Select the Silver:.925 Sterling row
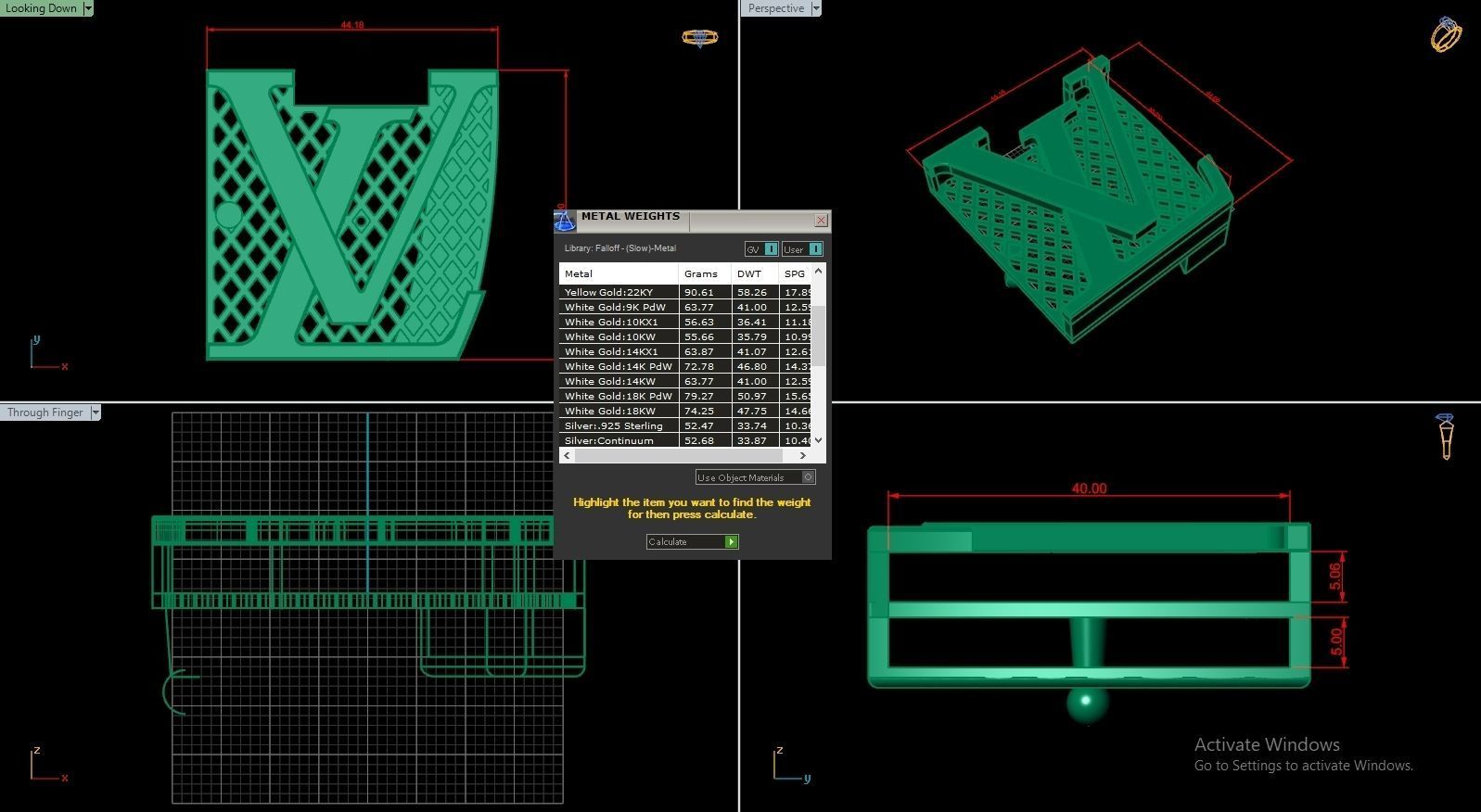This screenshot has height=812, width=1481. pos(685,425)
